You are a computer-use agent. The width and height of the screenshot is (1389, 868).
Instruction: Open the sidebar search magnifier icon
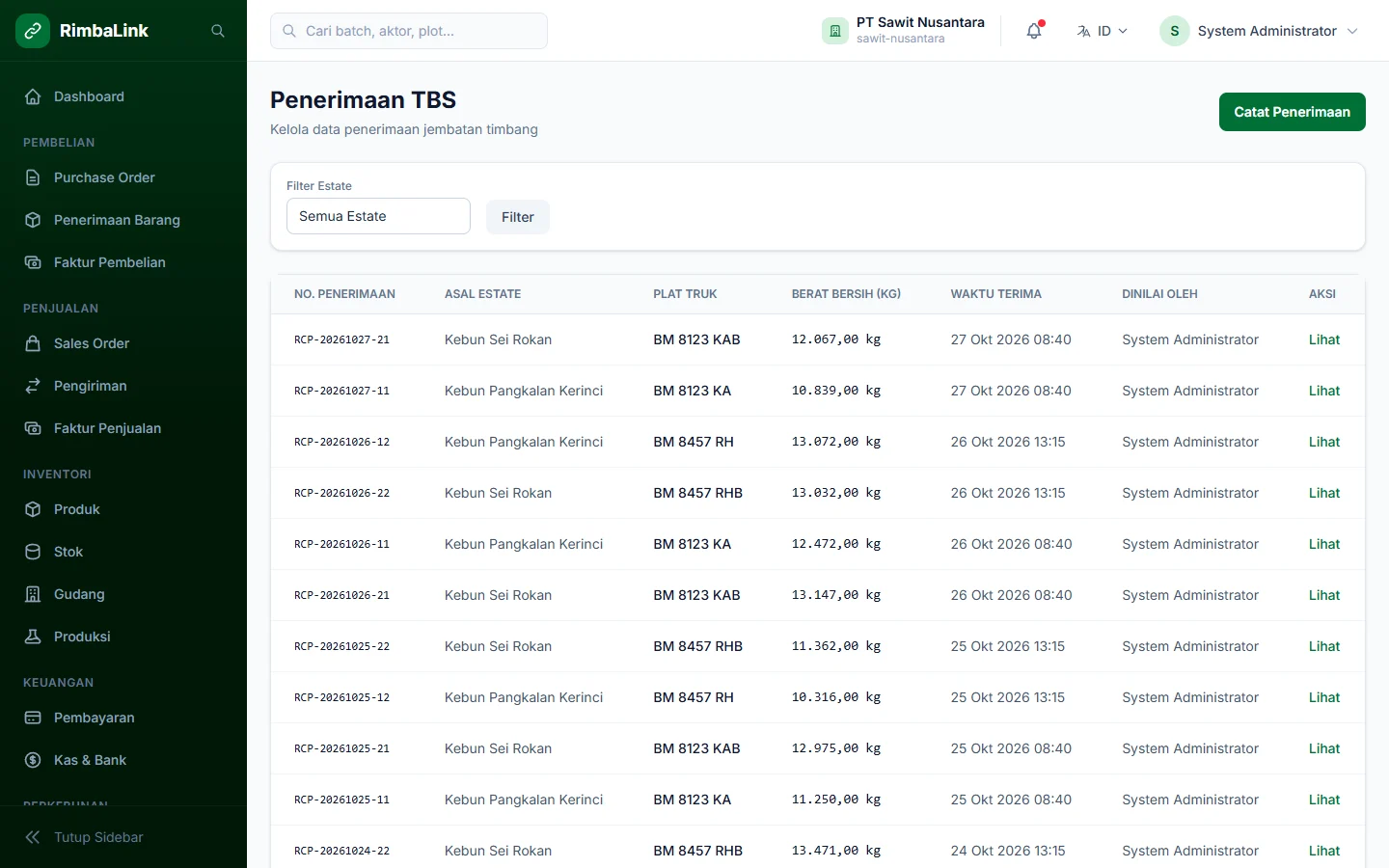click(218, 31)
